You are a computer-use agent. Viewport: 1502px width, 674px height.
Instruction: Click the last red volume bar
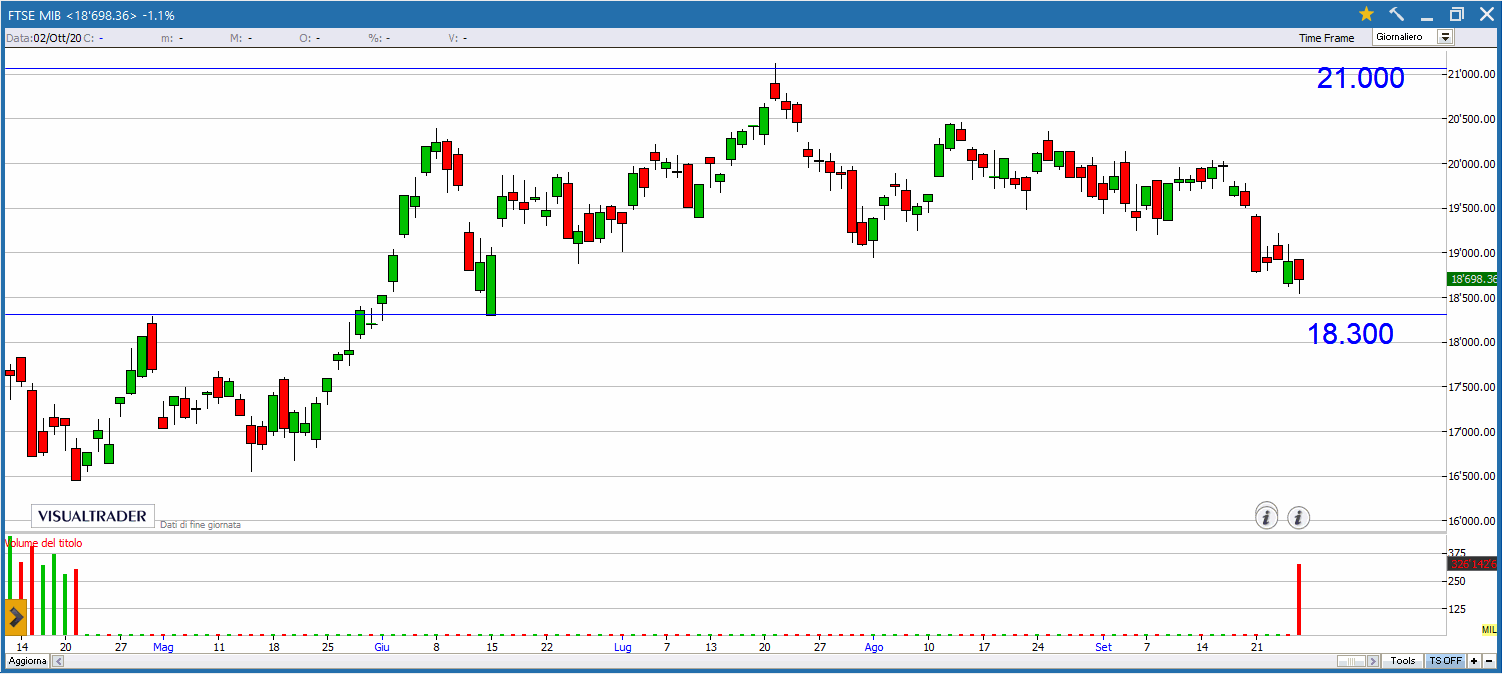[1298, 600]
